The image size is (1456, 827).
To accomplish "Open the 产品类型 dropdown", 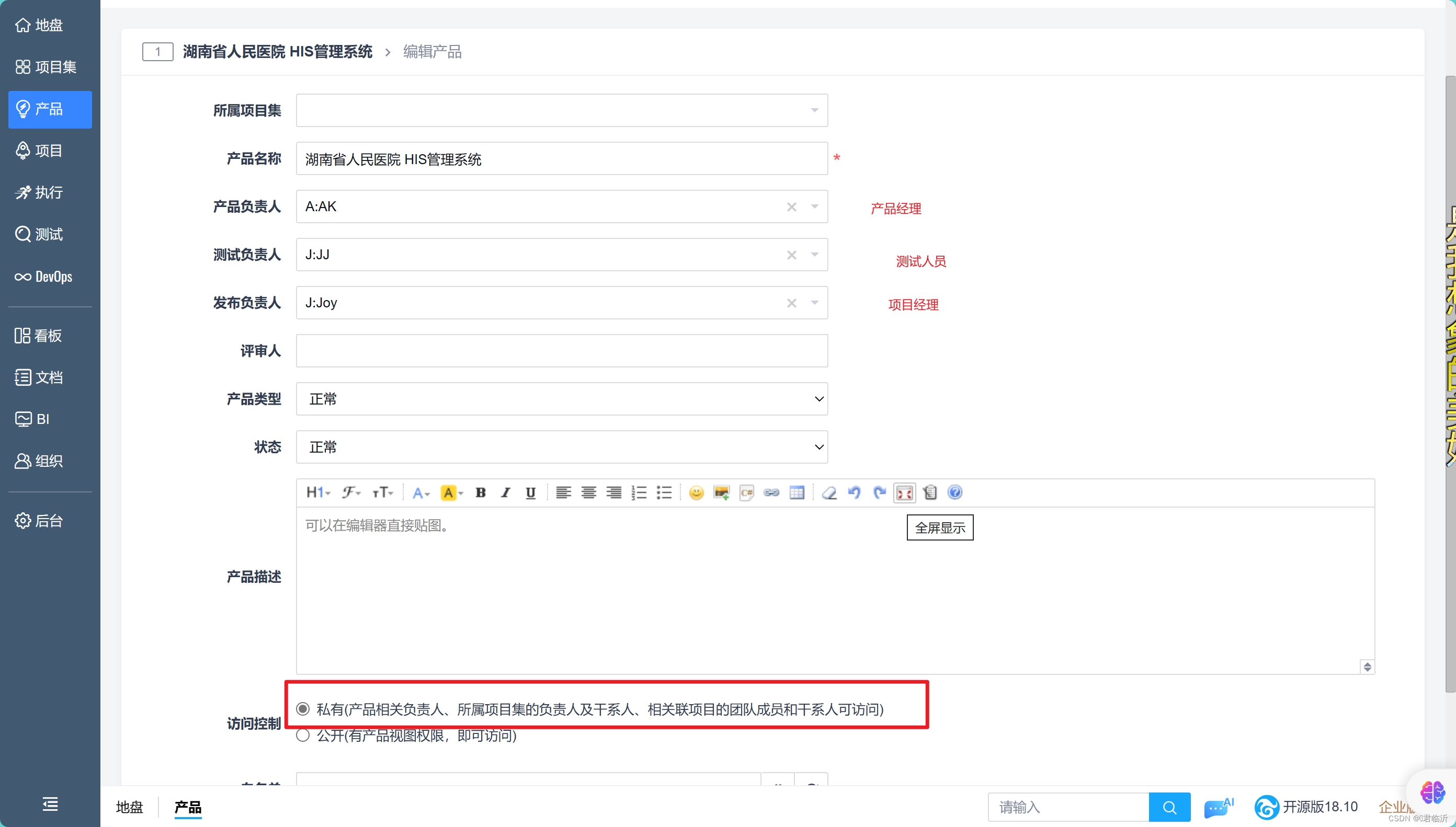I will 561,399.
